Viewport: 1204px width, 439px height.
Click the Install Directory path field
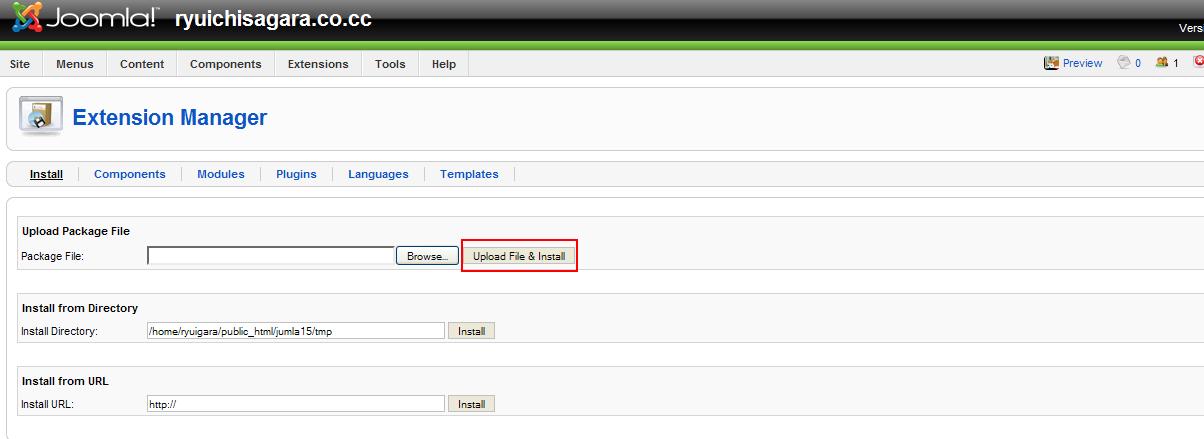tap(295, 331)
